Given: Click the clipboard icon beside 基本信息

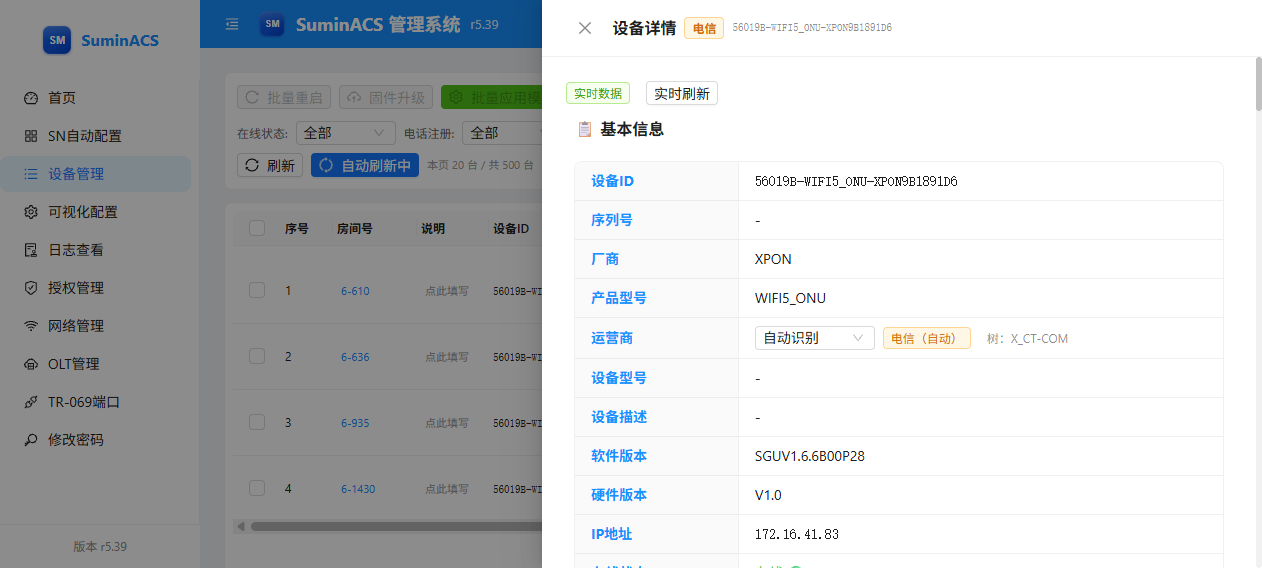Looking at the screenshot, I should click(585, 129).
